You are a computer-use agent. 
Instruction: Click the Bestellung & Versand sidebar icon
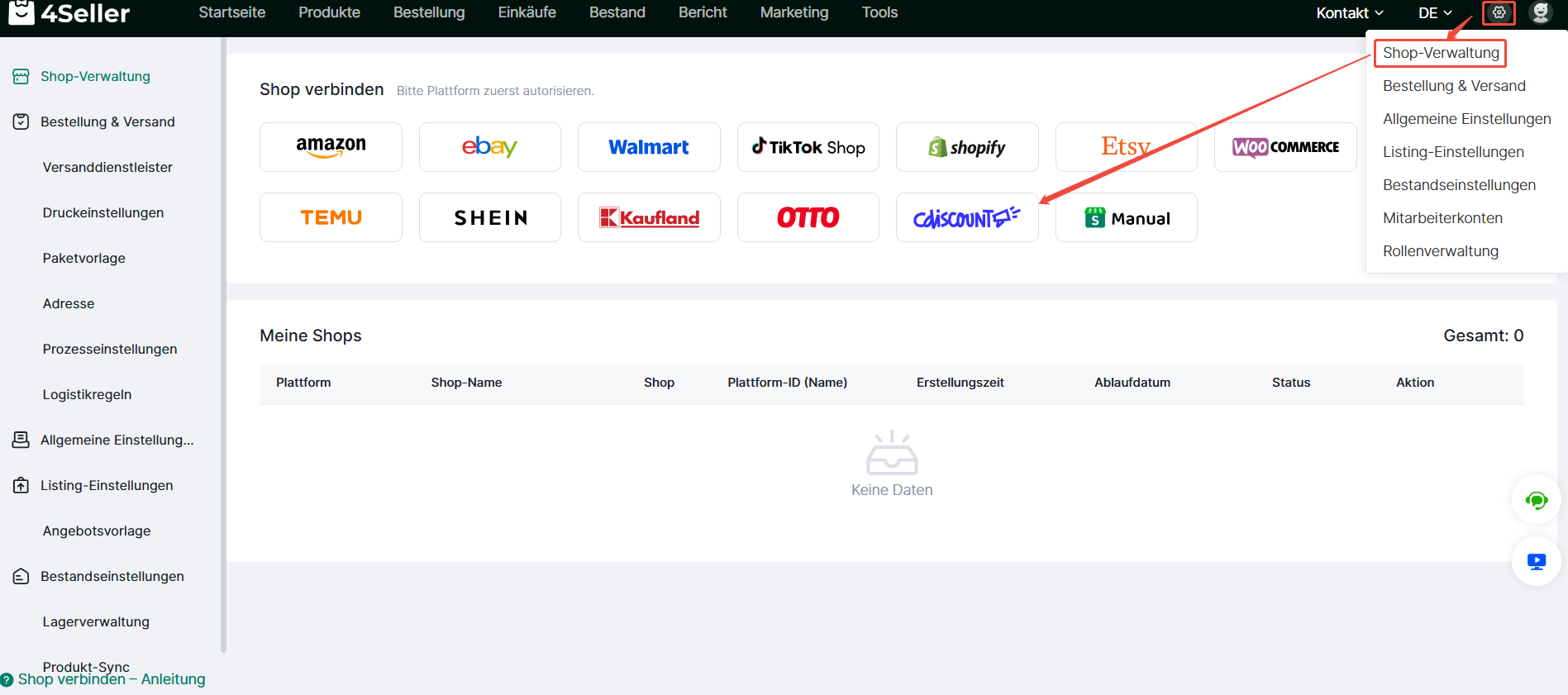pos(21,121)
